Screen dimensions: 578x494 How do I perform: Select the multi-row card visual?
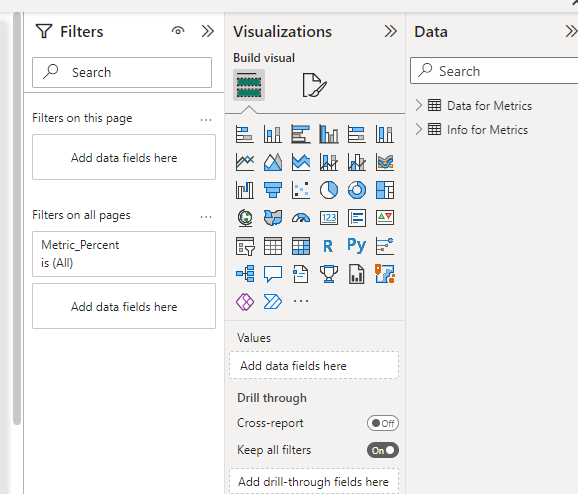357,218
